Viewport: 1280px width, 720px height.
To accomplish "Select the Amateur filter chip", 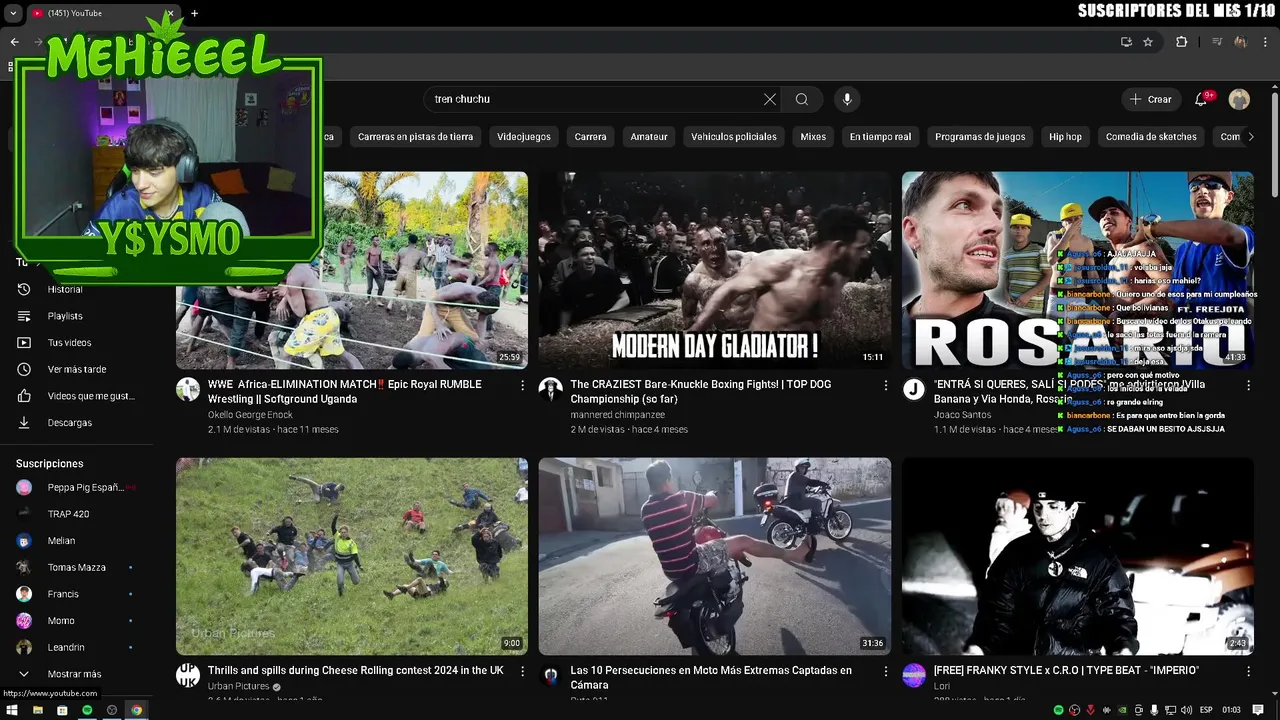I will (649, 137).
